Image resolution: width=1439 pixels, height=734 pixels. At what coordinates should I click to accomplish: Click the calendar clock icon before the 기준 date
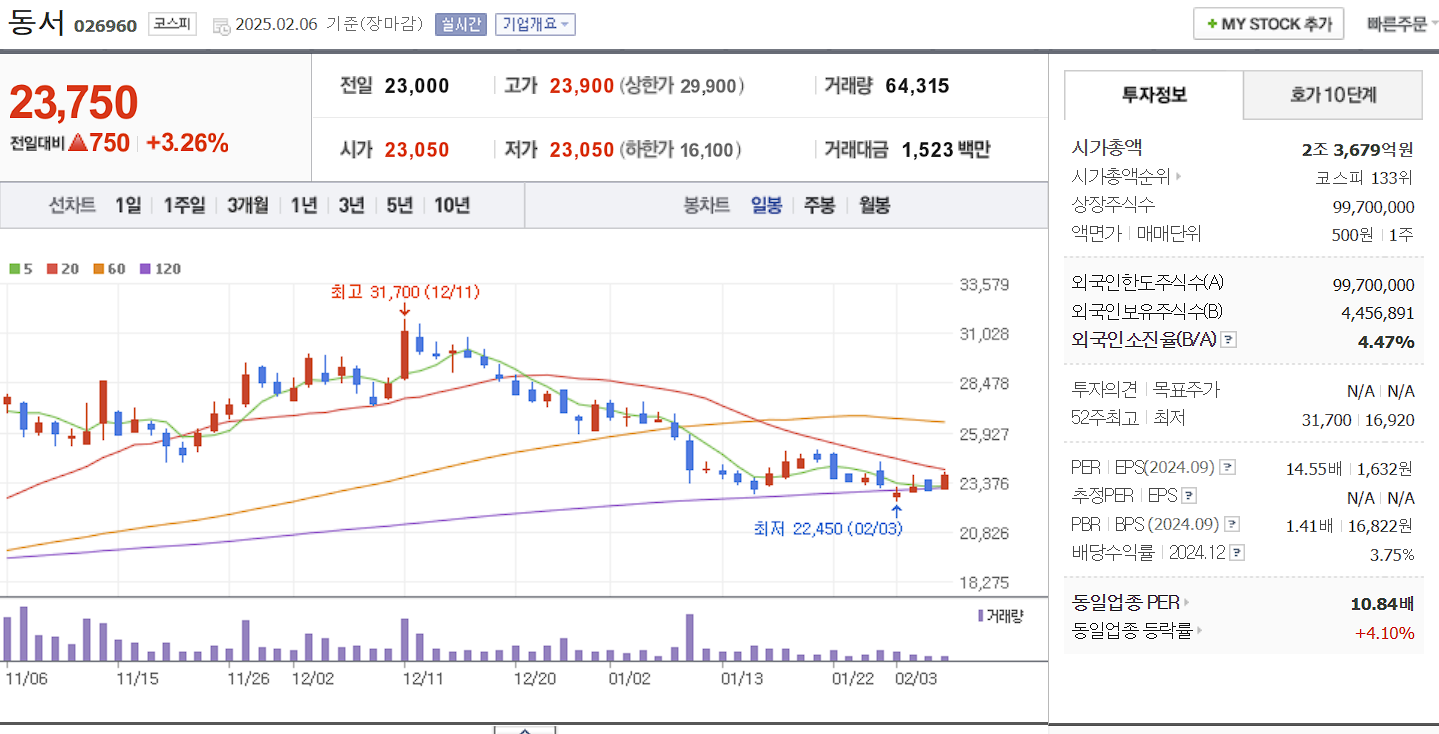coord(221,25)
